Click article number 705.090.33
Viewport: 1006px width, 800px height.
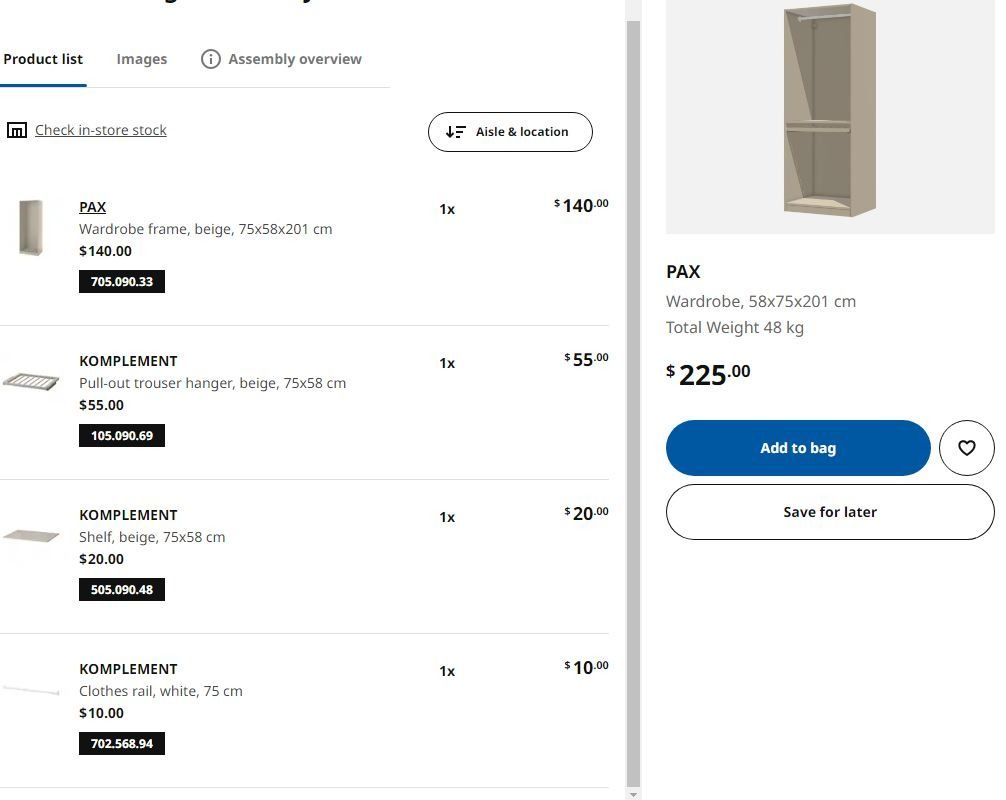point(121,281)
